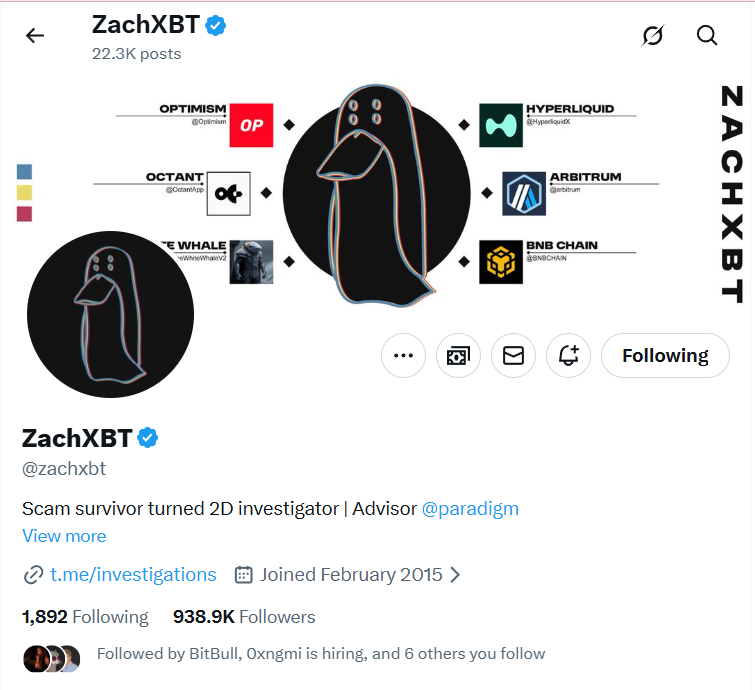Open the more options ellipsis button
This screenshot has height=690, width=755.
click(403, 356)
